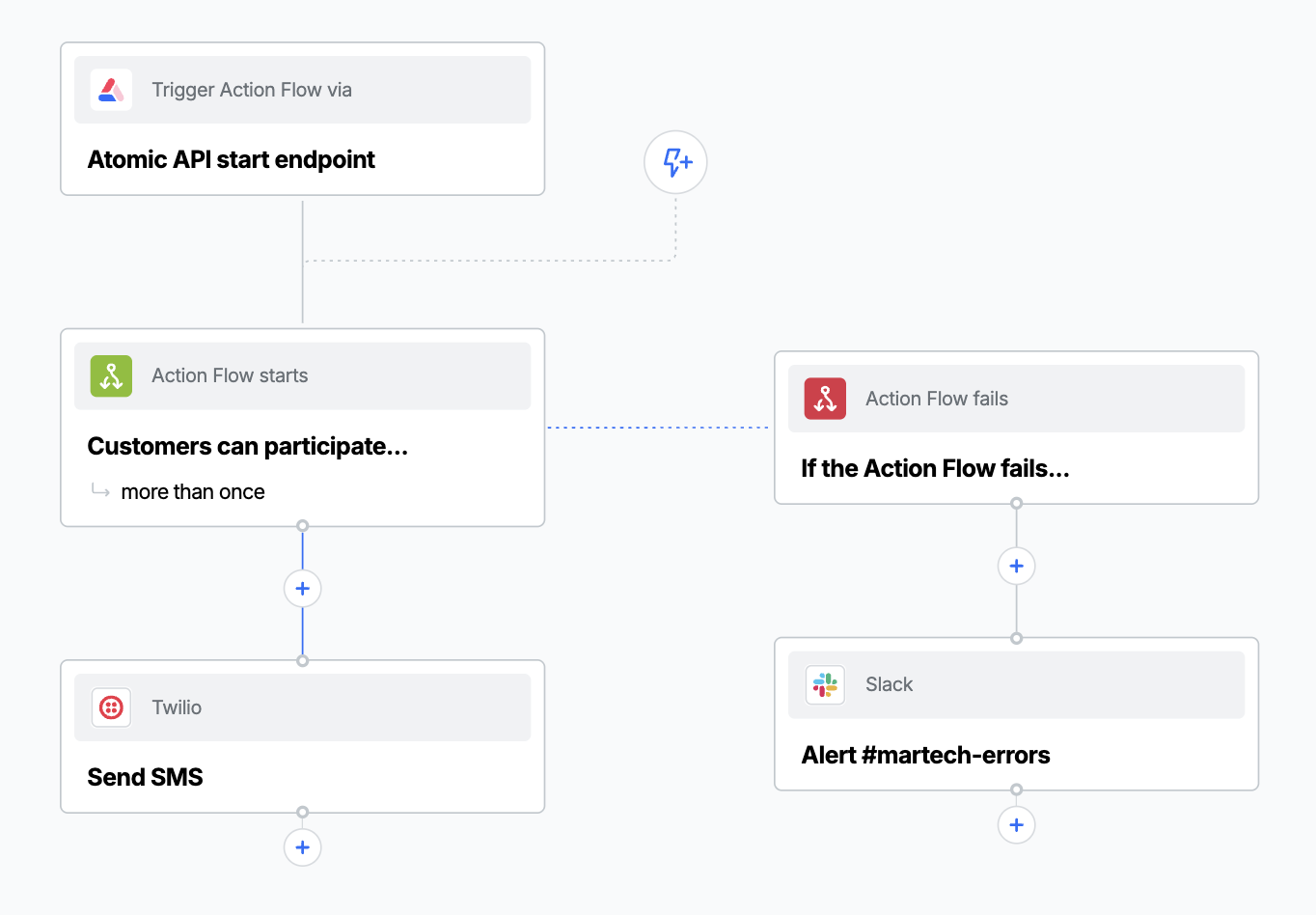Click connector node below Action Flow starts card
The image size is (1316, 915).
pos(303,526)
